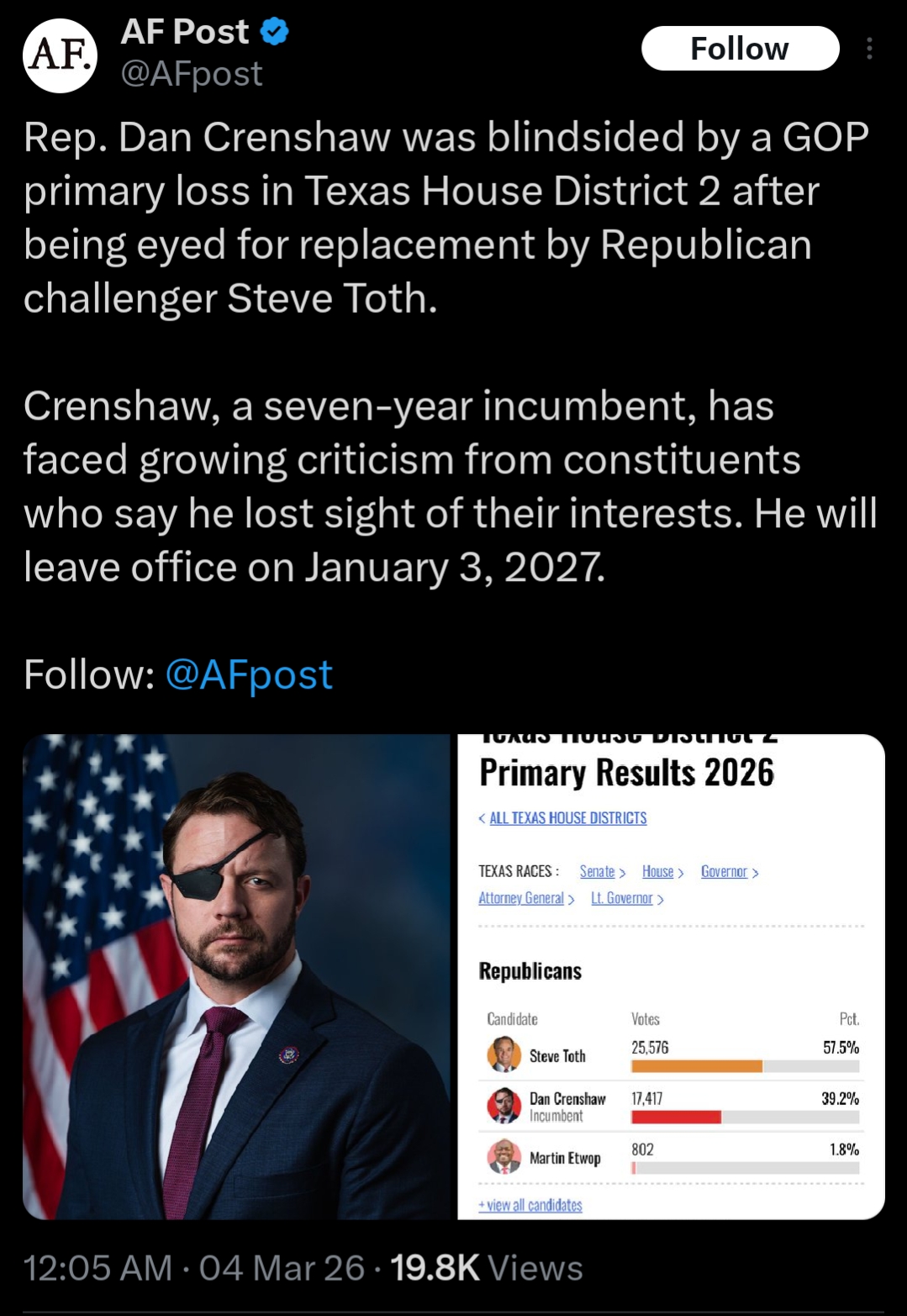
Task: Tap the AF Post display name
Action: (x=185, y=32)
